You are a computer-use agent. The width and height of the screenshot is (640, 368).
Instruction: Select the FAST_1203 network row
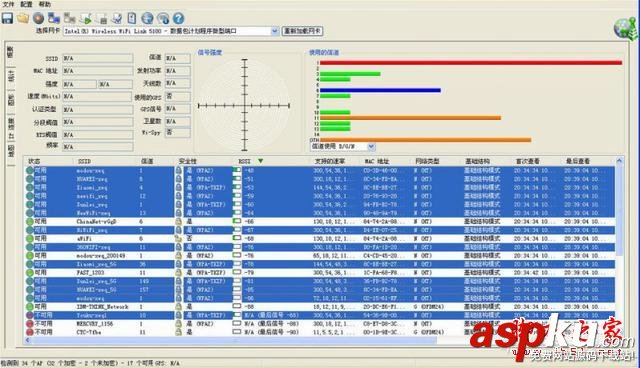point(320,272)
